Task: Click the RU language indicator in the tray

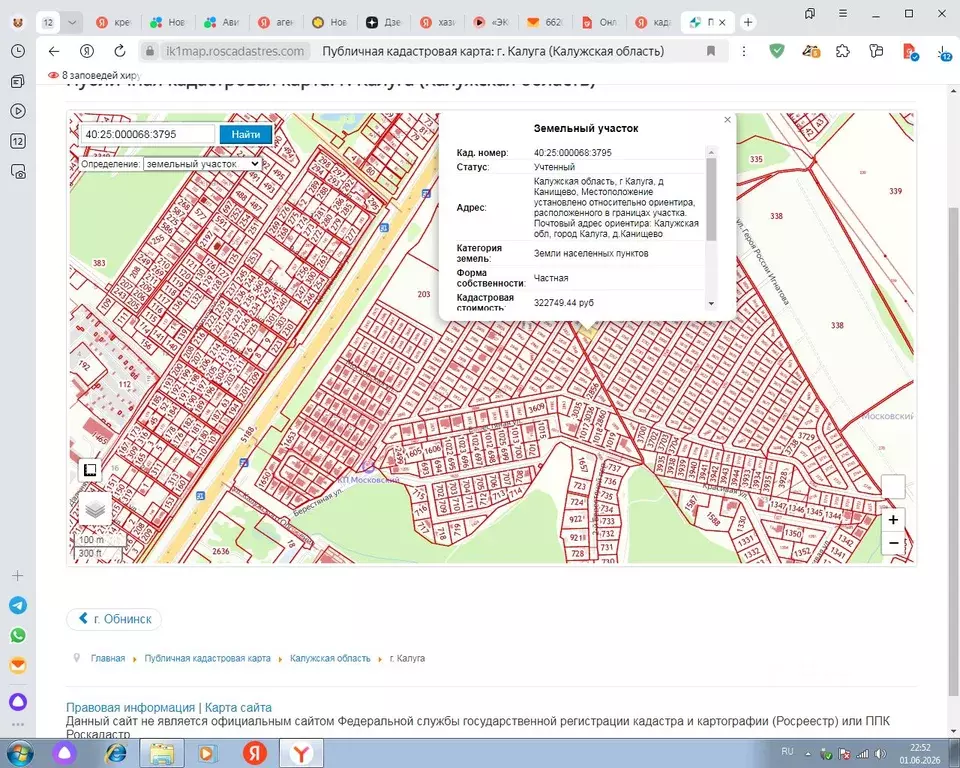Action: pyautogui.click(x=787, y=751)
